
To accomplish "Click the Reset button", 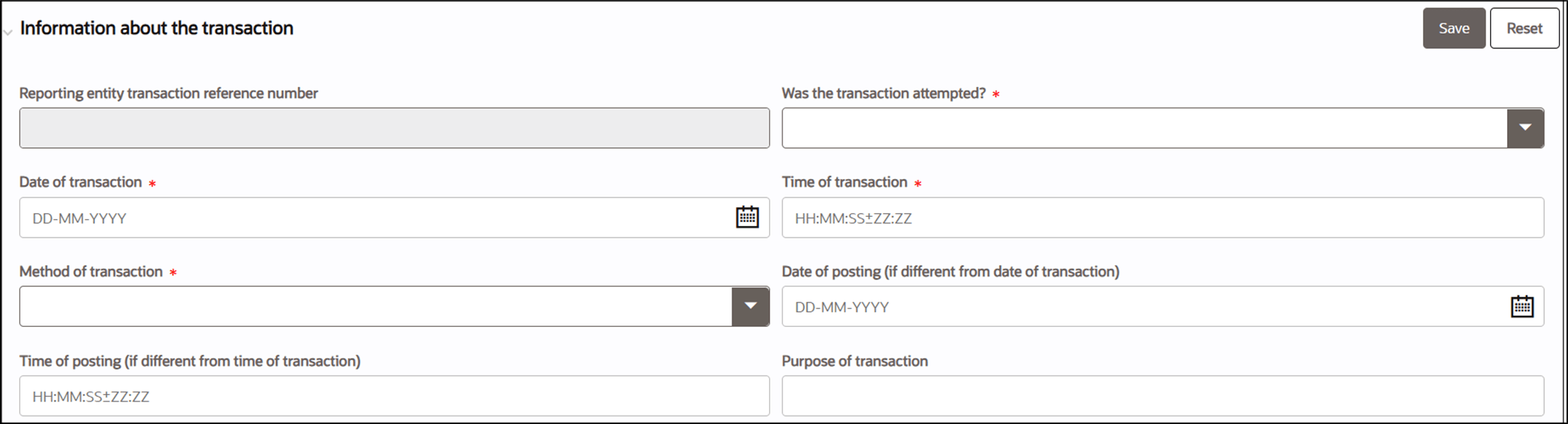I will pyautogui.click(x=1525, y=28).
